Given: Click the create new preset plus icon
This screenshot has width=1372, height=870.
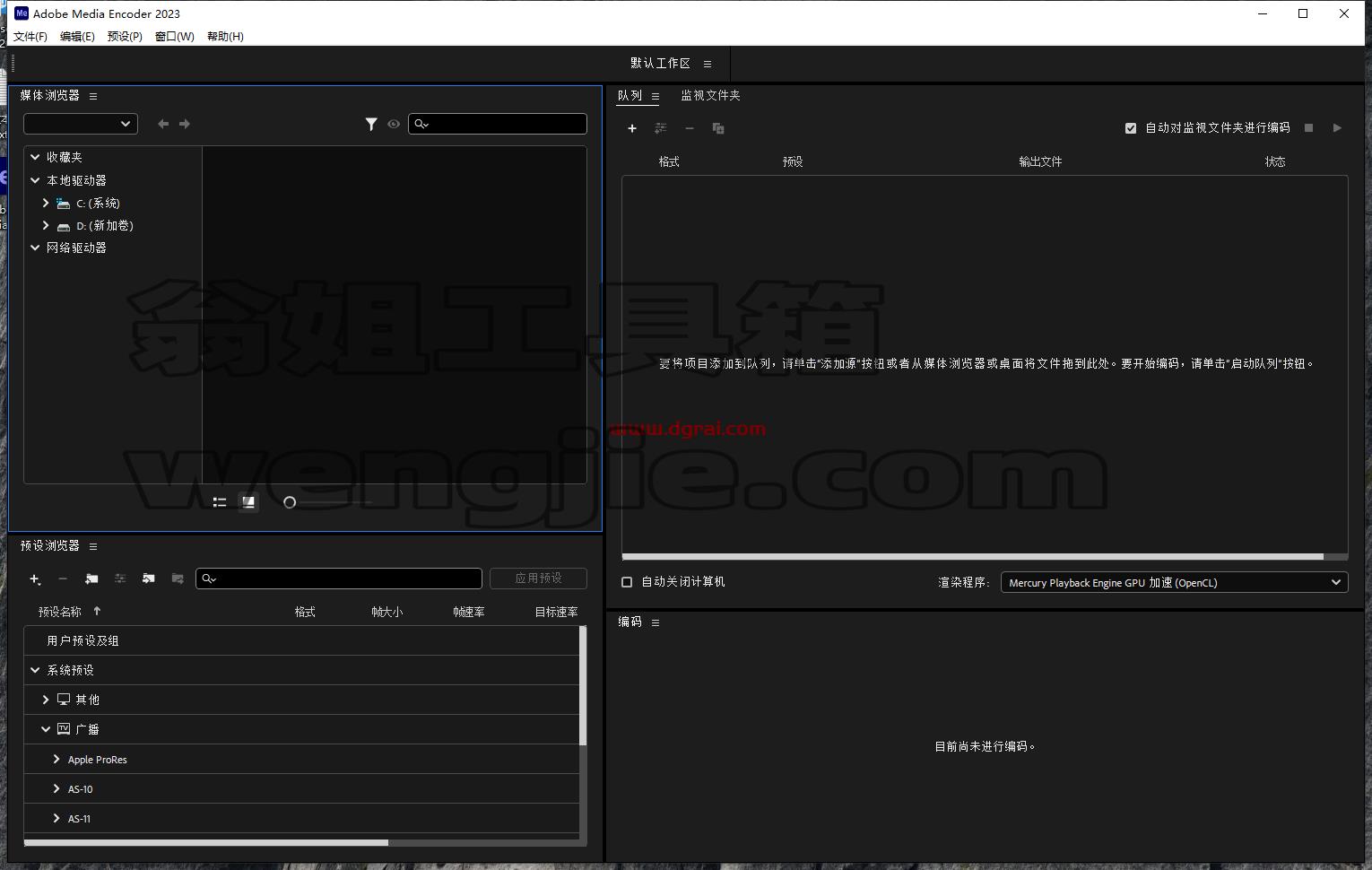Looking at the screenshot, I should tap(35, 579).
